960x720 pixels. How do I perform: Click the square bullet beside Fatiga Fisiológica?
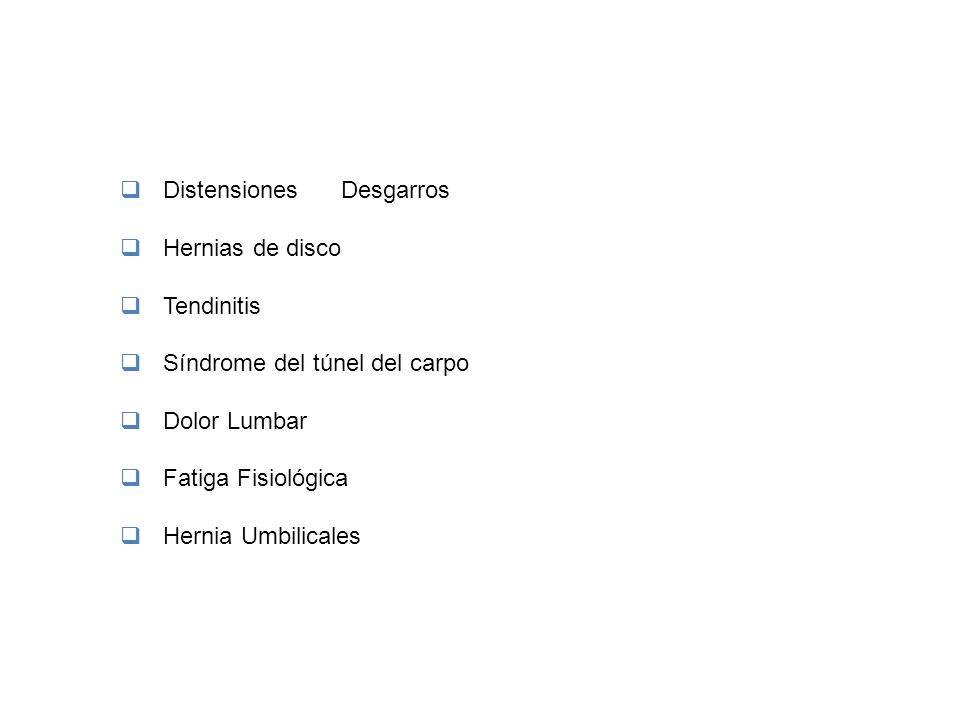click(130, 477)
